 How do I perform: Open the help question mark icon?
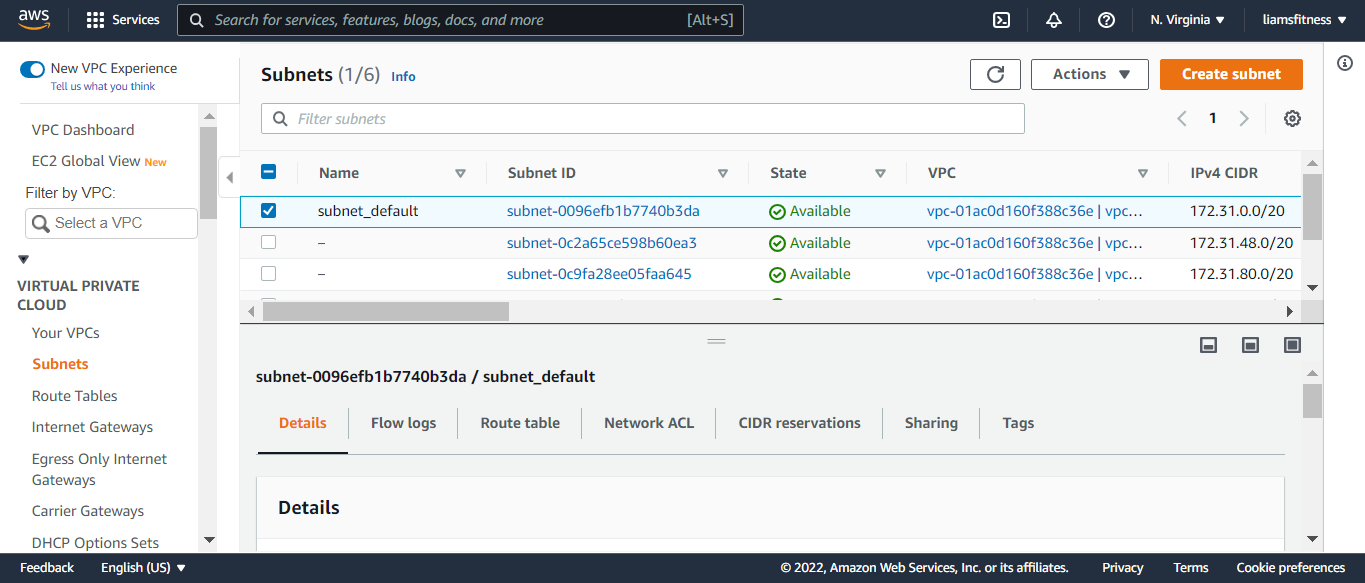(x=1106, y=20)
